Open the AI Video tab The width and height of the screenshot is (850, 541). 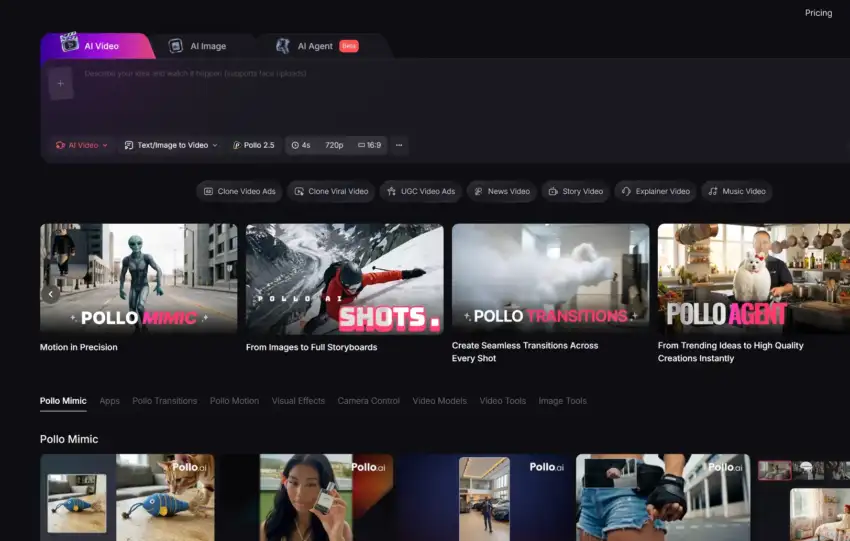pos(96,46)
